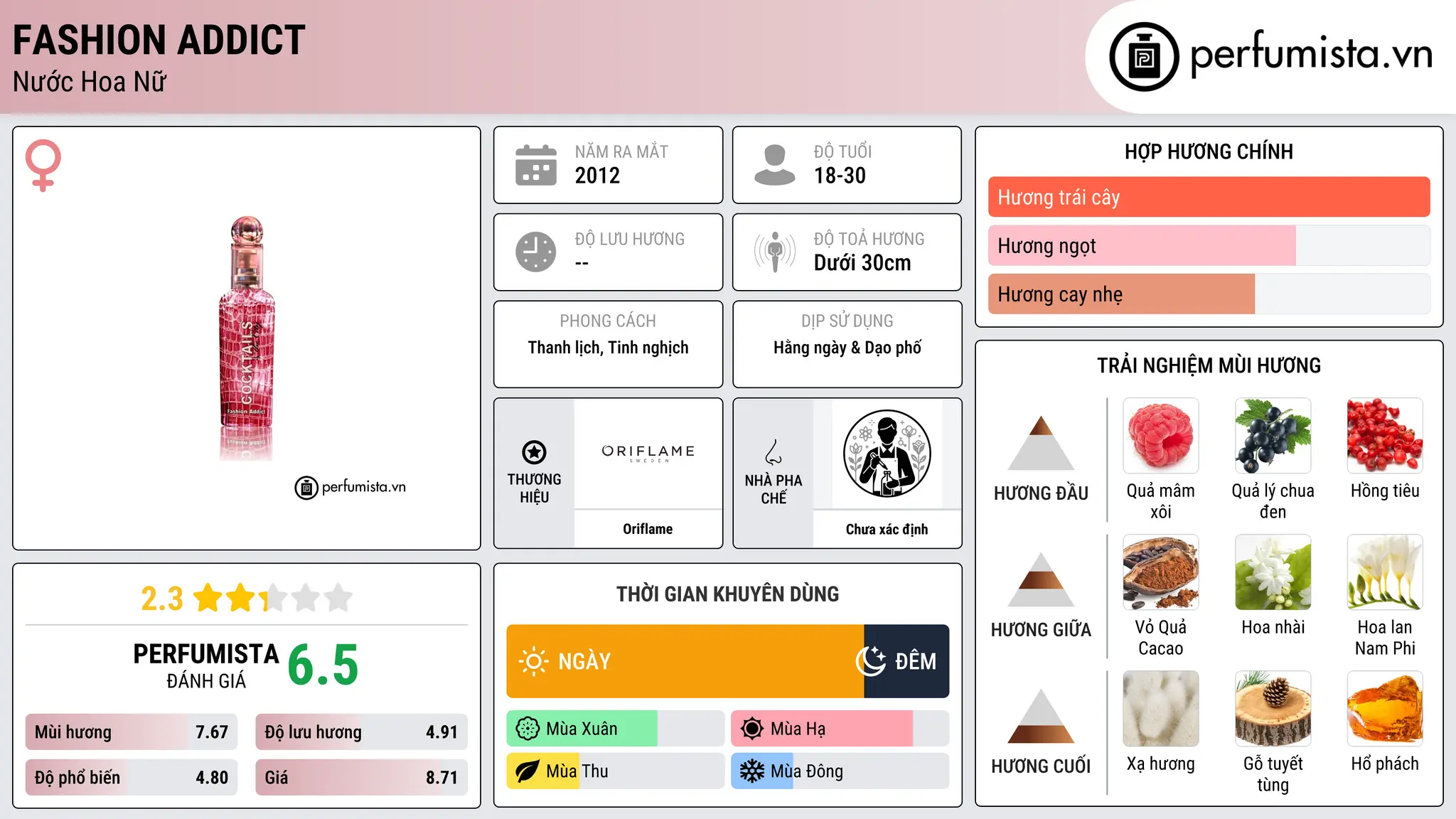Click the calendar icon beside Năm ra mắt

tap(536, 165)
